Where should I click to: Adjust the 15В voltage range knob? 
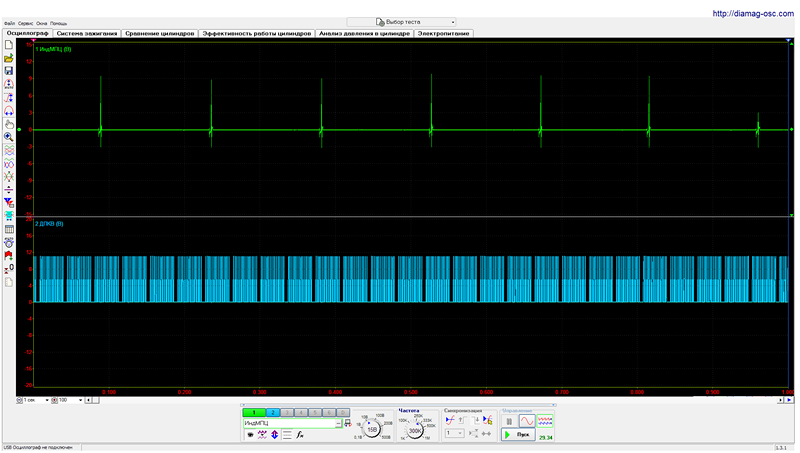click(x=372, y=430)
